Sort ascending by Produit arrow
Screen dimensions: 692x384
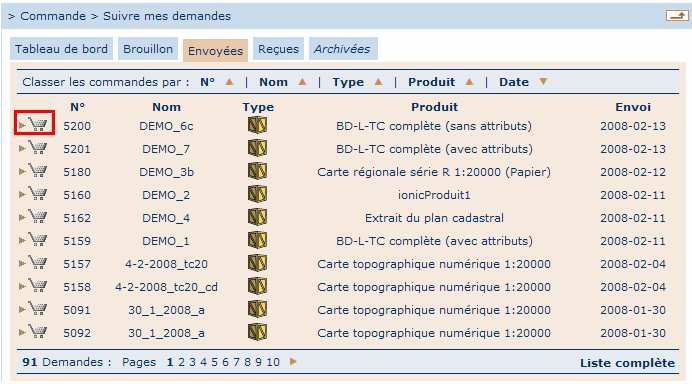[x=469, y=82]
